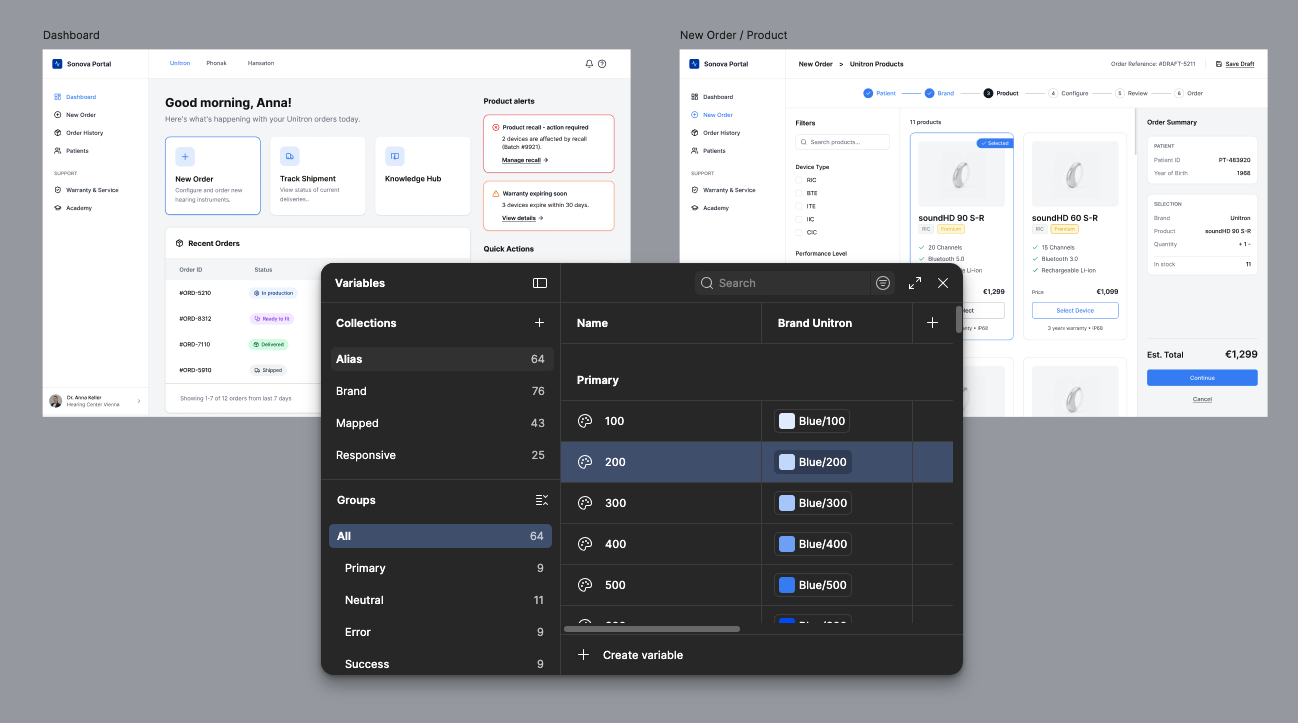Viewport: 1298px width, 723px height.
Task: Switch to Unitron brand tab in Dashboard
Action: tap(180, 63)
